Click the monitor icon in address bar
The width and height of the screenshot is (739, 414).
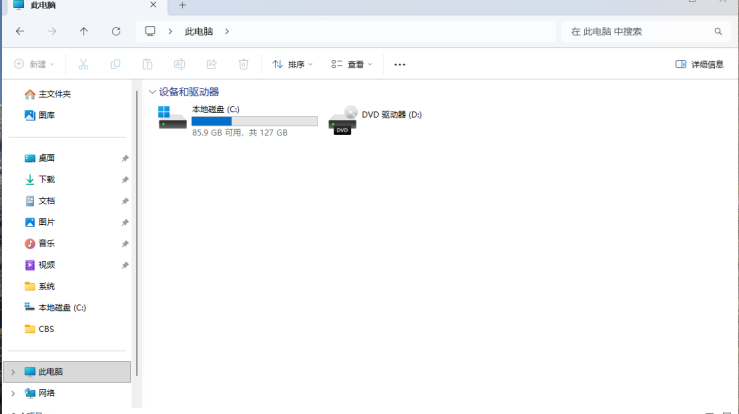(150, 31)
